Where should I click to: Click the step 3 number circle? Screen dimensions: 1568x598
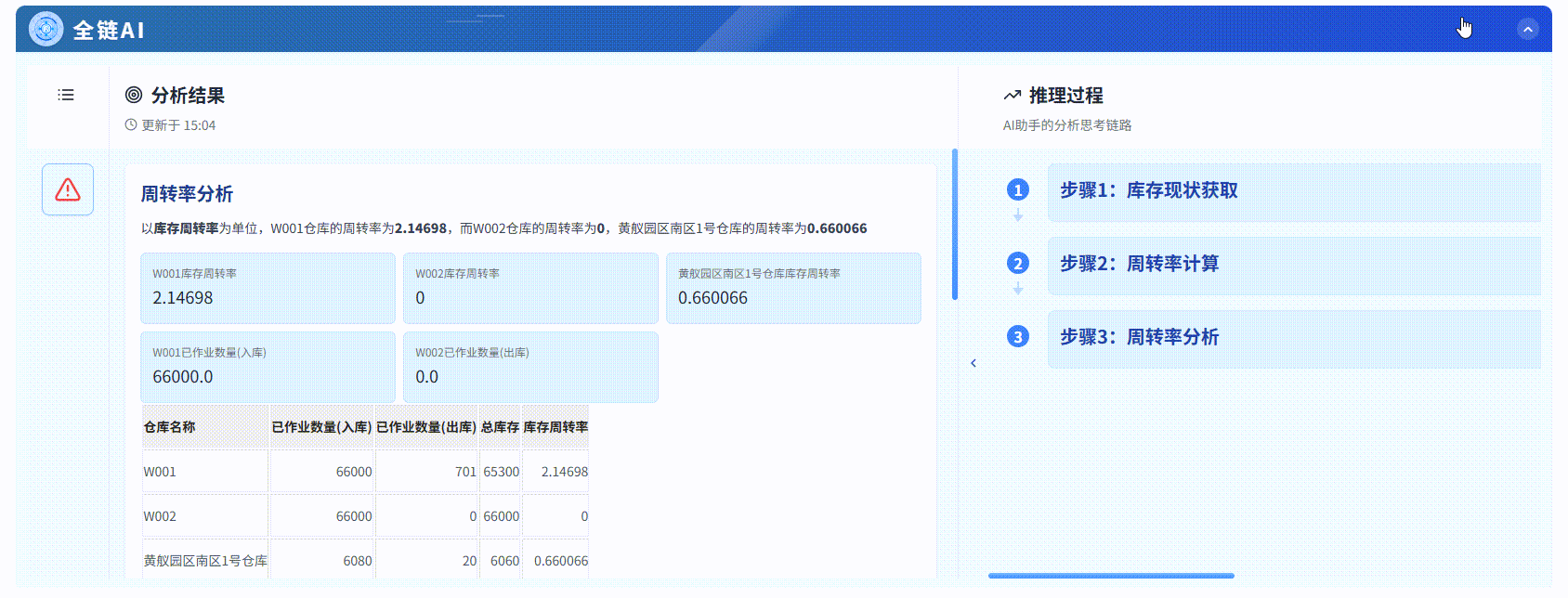tap(1018, 337)
